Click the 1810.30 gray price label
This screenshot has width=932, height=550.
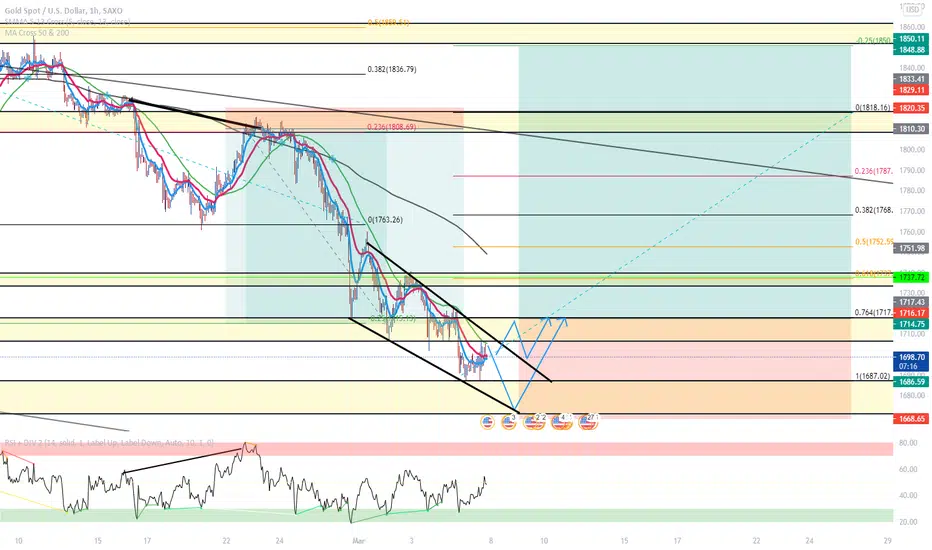911,129
